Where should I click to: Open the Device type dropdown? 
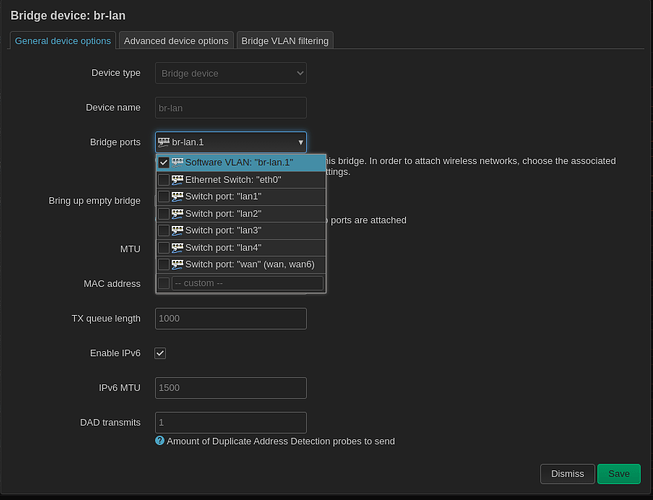[x=231, y=73]
